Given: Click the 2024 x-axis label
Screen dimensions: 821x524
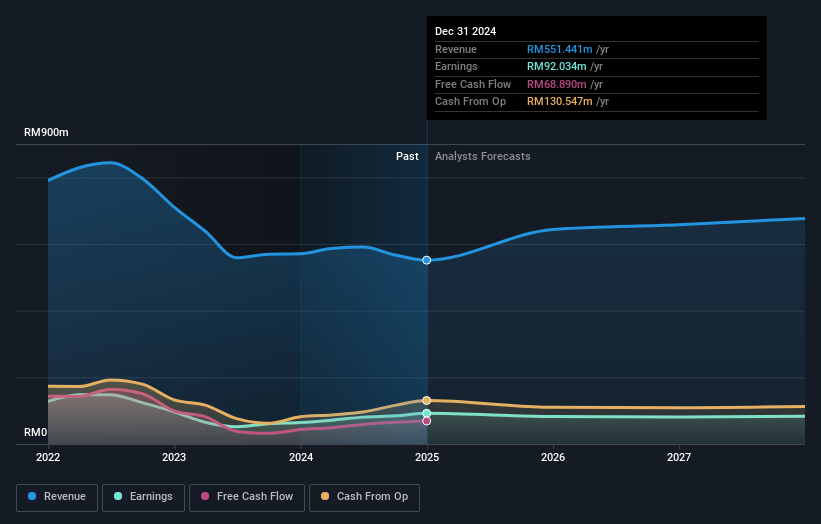Looking at the screenshot, I should click(301, 457).
